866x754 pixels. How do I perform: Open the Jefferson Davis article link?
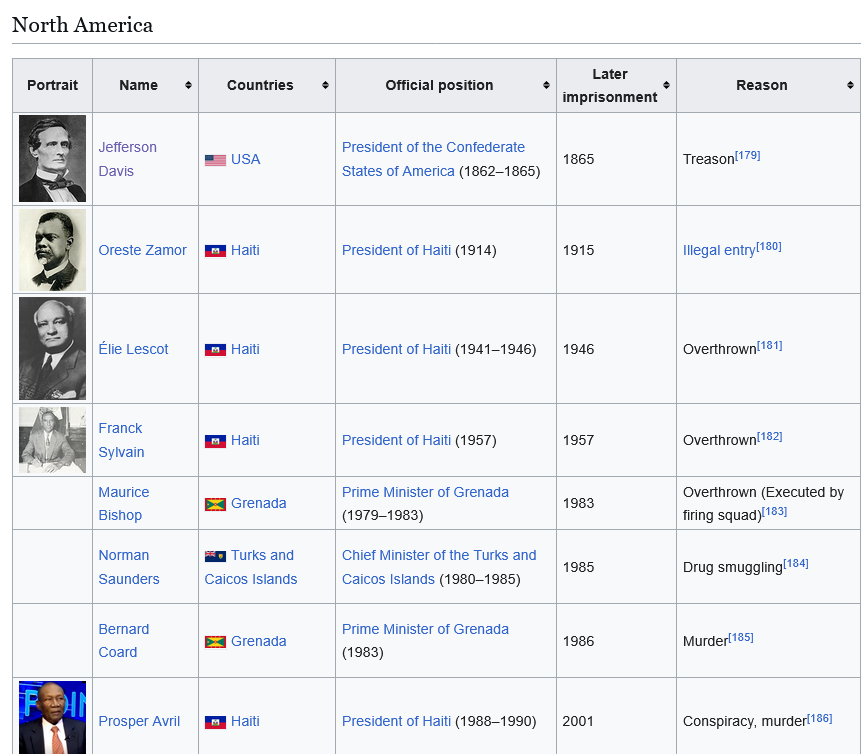coord(128,159)
